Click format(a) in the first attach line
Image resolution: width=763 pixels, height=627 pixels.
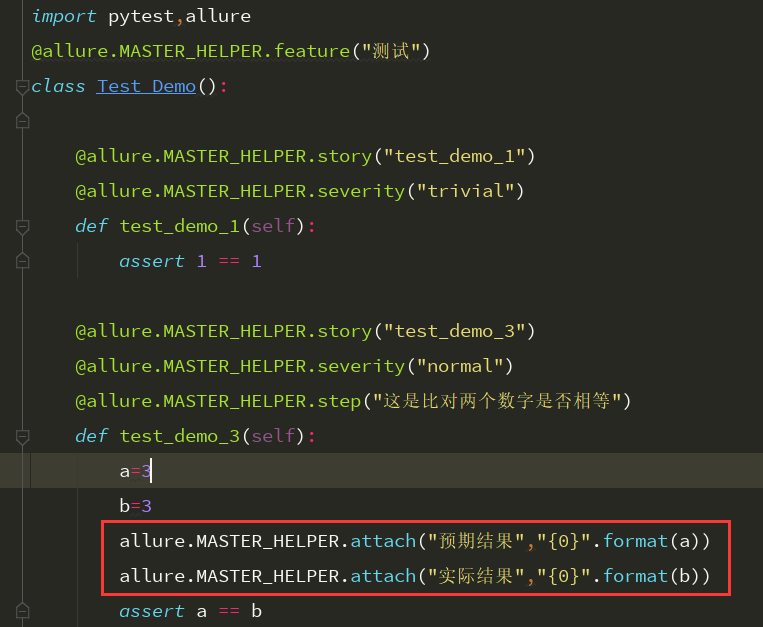pyautogui.click(x=652, y=541)
